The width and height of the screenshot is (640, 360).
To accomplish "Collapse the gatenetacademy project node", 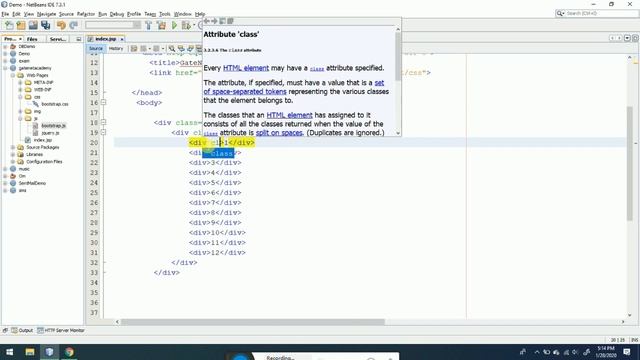I will pos(5,68).
